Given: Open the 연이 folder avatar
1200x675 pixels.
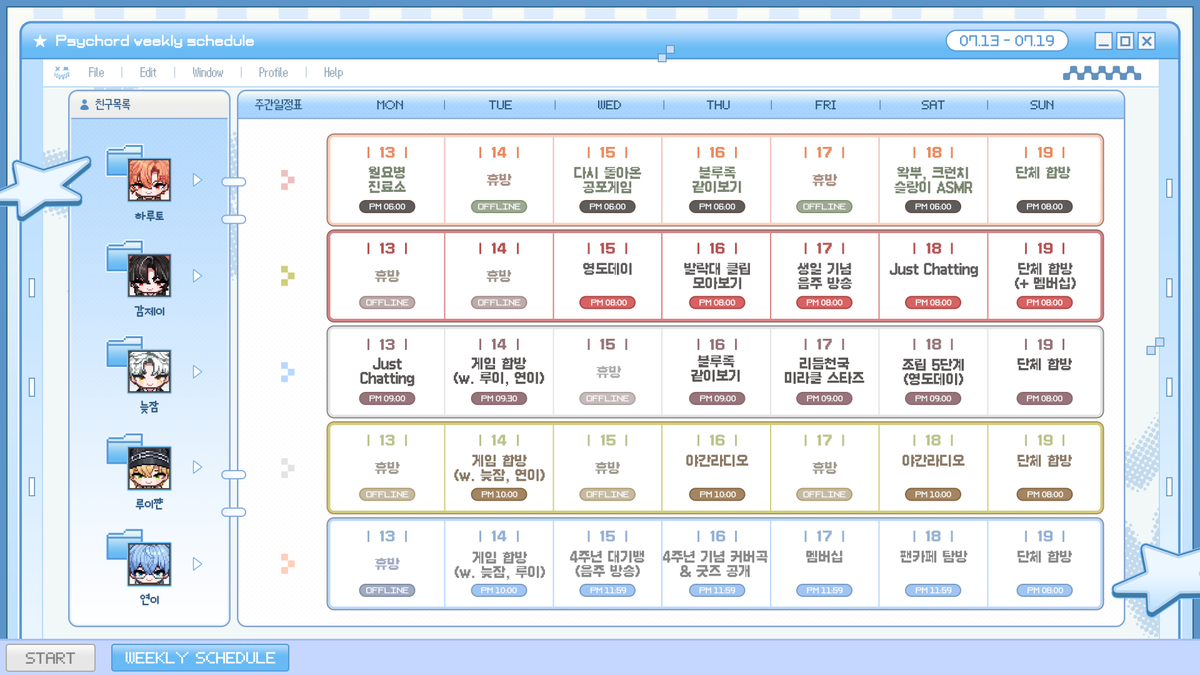Looking at the screenshot, I should pyautogui.click(x=149, y=564).
